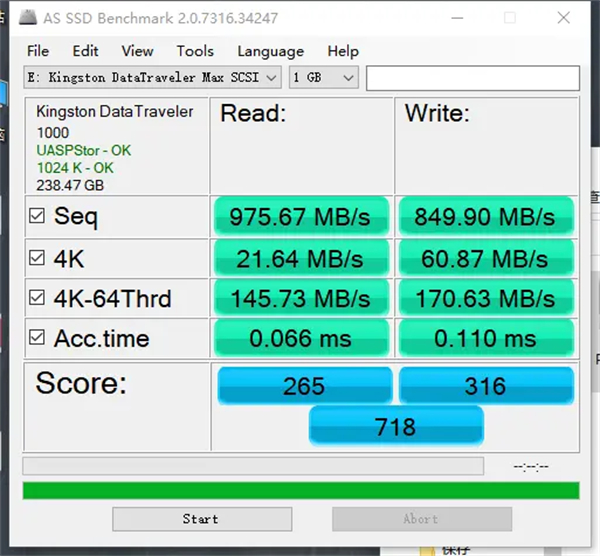Toggle the 4K test checkbox
The width and height of the screenshot is (600, 556).
37,258
